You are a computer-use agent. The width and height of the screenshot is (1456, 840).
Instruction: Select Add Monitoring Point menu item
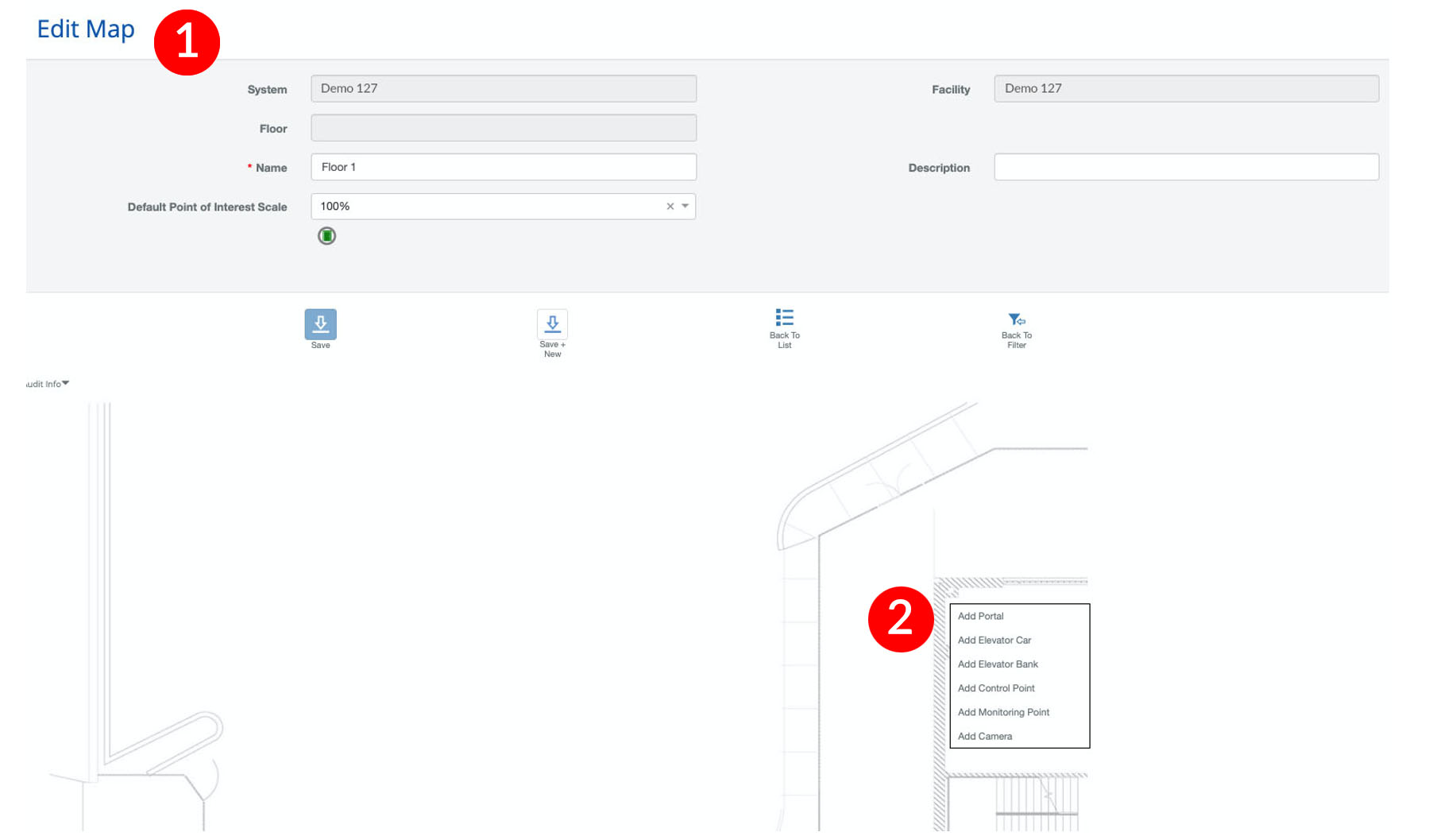(x=1003, y=712)
